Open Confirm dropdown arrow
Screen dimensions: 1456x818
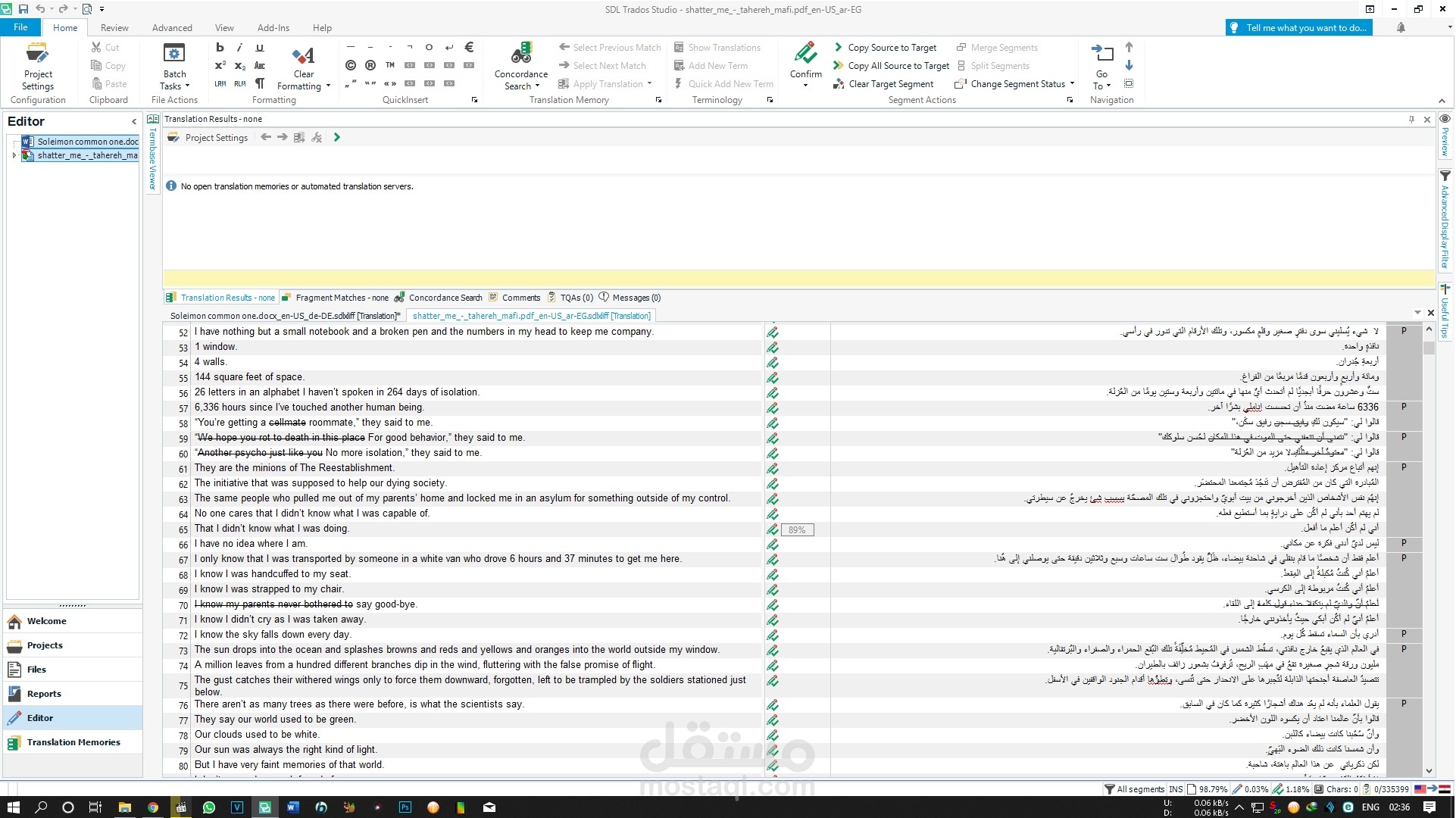[x=805, y=86]
